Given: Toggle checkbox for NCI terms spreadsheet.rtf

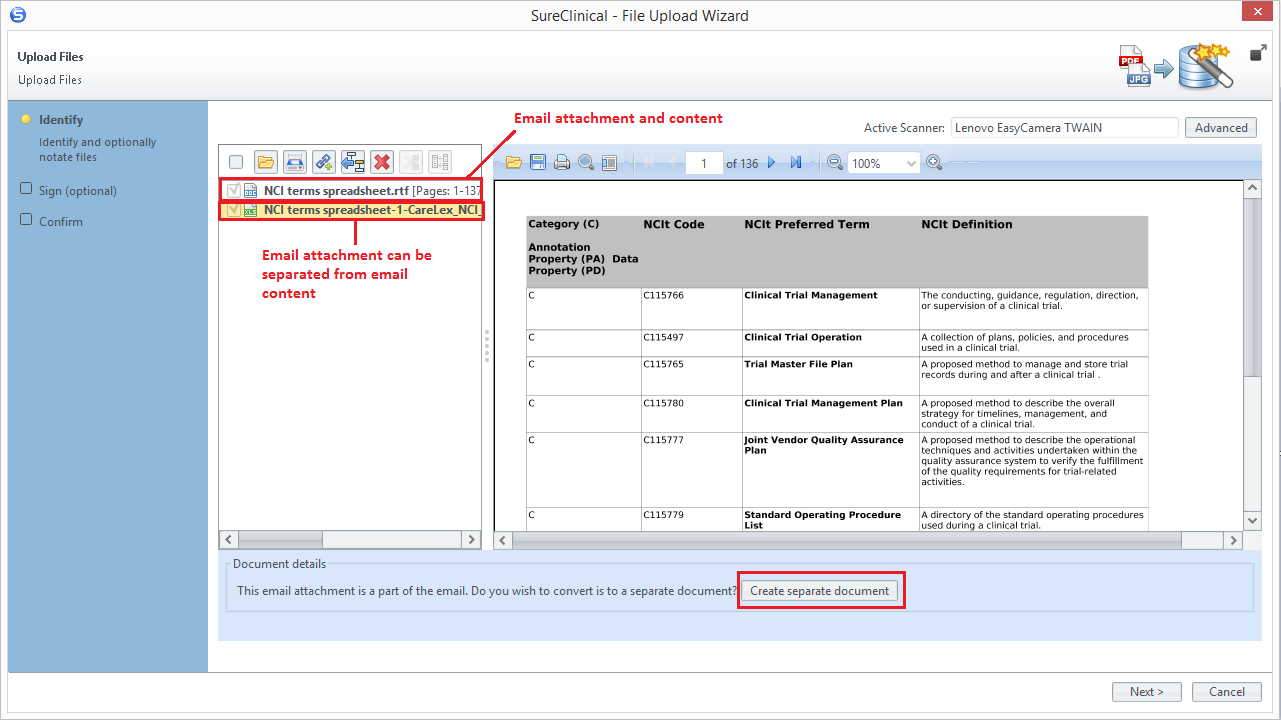Looking at the screenshot, I should click(234, 190).
